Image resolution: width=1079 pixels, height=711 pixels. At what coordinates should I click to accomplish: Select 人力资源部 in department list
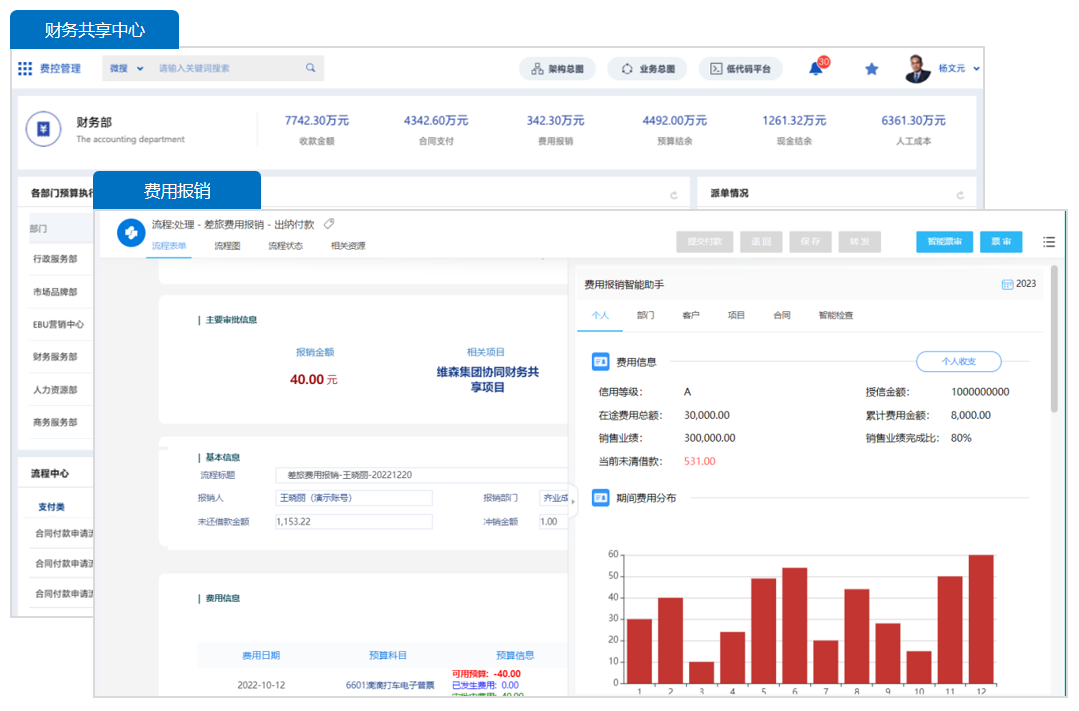(x=55, y=390)
